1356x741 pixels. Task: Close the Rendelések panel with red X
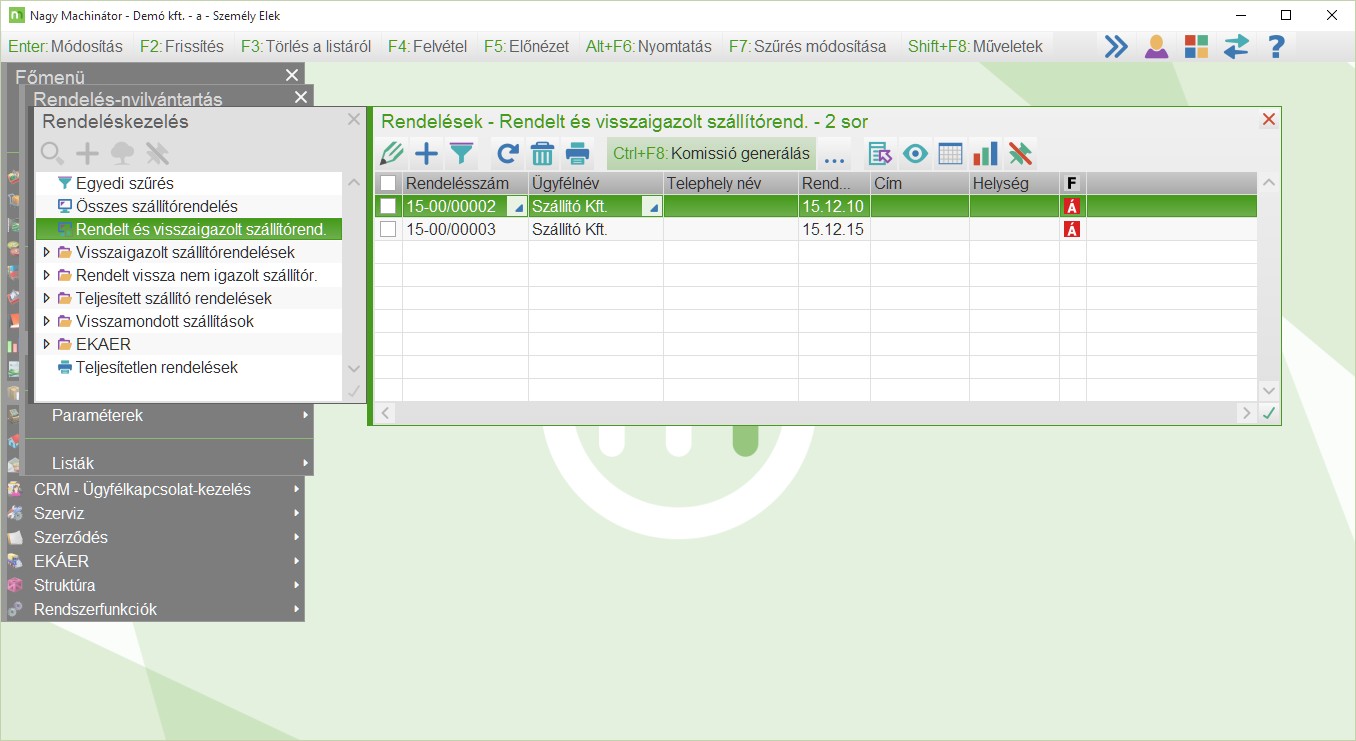pos(1269,120)
